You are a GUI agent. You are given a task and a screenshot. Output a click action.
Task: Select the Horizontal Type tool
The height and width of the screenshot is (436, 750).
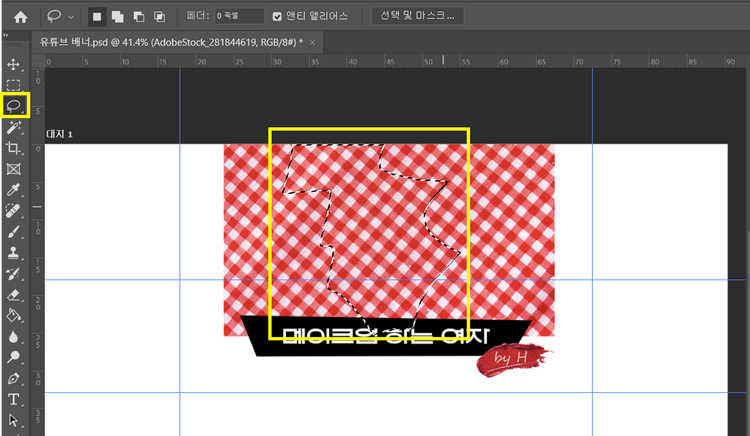(x=13, y=399)
